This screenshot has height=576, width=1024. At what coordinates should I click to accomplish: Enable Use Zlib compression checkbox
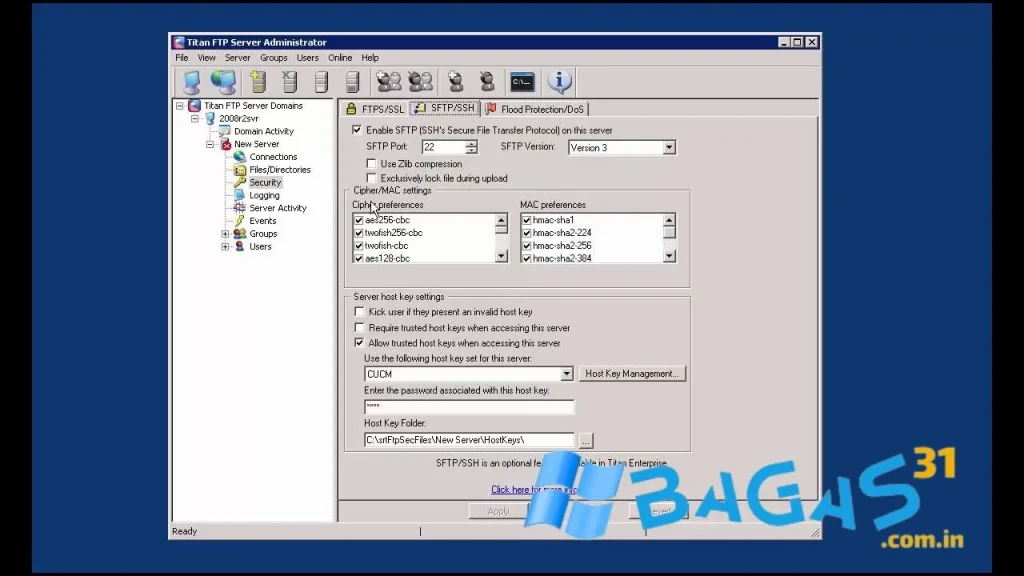tap(372, 163)
